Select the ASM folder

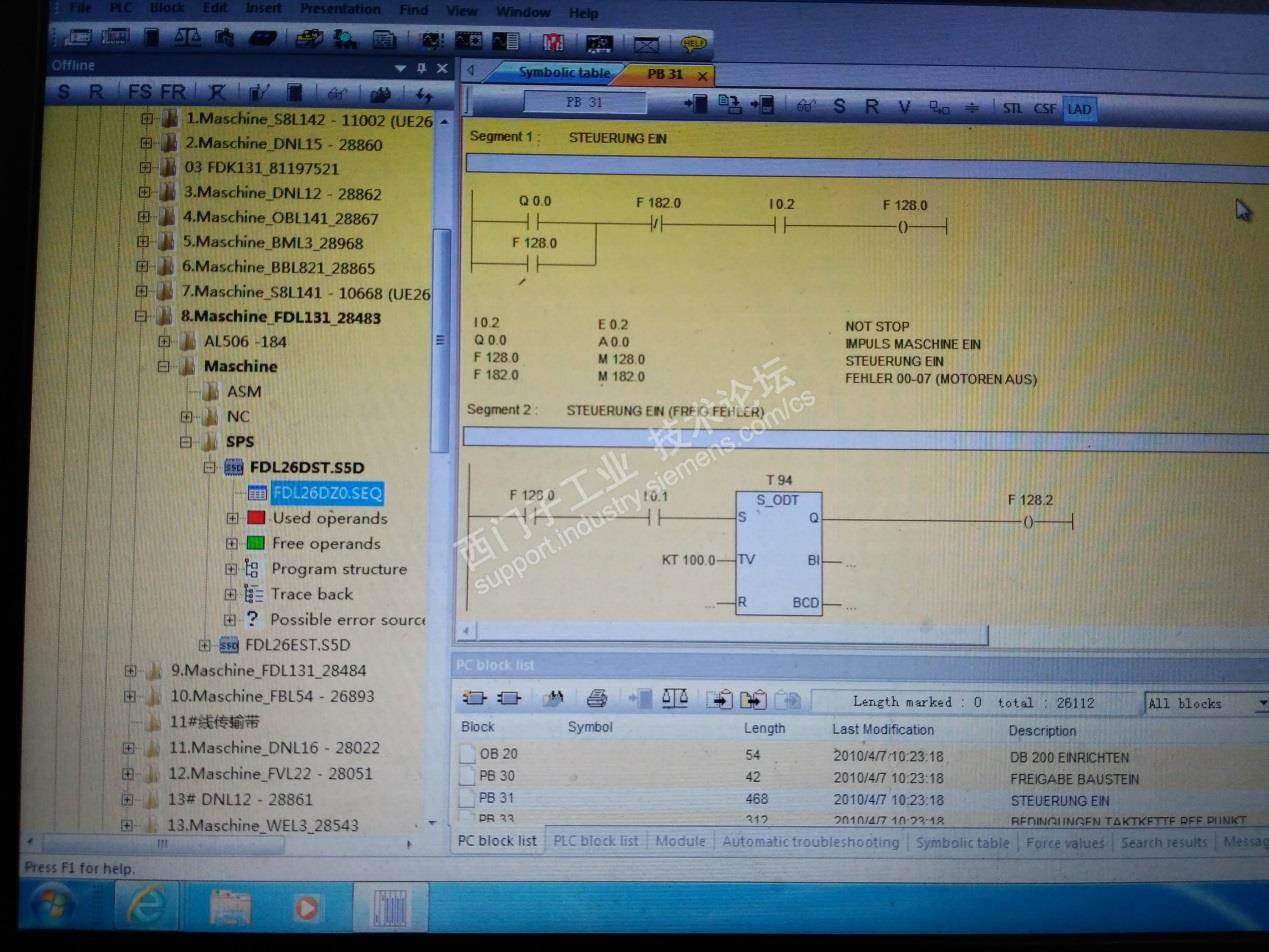[x=244, y=391]
